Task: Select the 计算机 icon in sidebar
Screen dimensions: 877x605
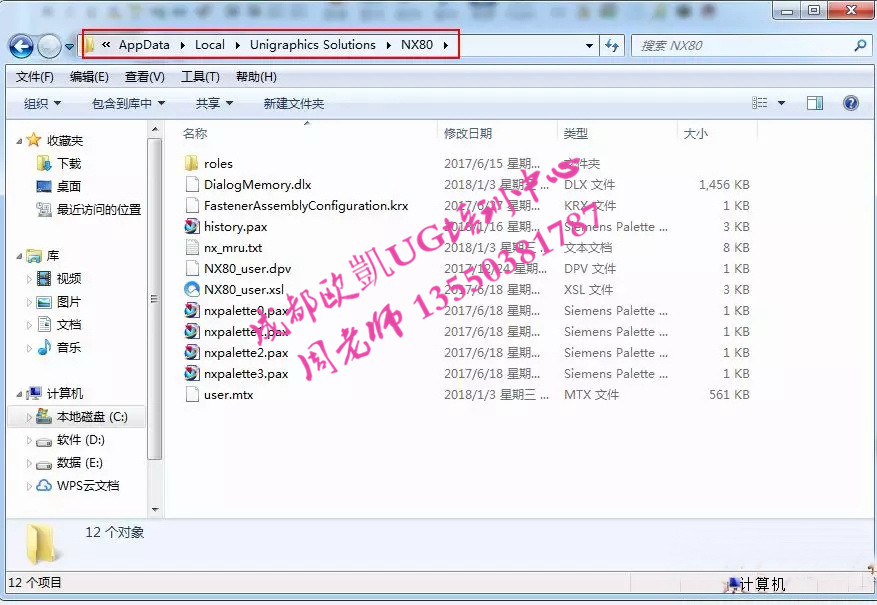Action: tap(34, 393)
